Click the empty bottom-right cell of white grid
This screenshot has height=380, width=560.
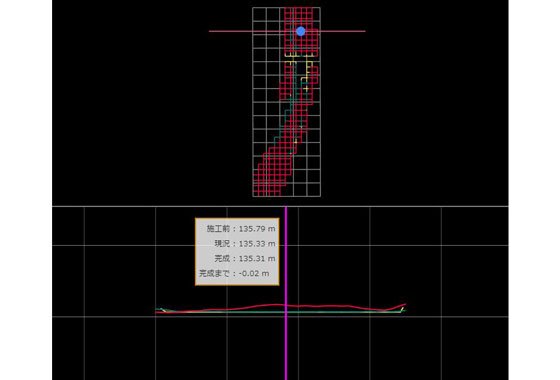314,190
